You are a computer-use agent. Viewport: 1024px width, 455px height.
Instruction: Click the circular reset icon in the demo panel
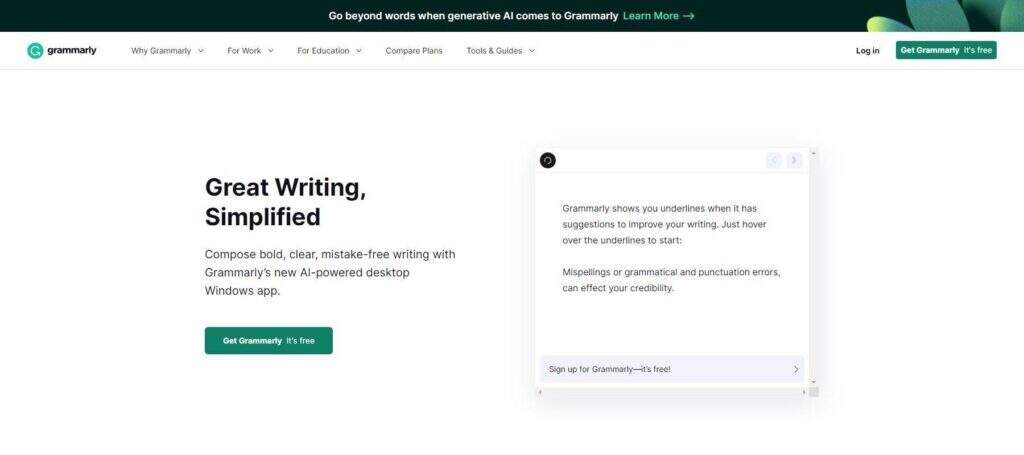click(547, 160)
